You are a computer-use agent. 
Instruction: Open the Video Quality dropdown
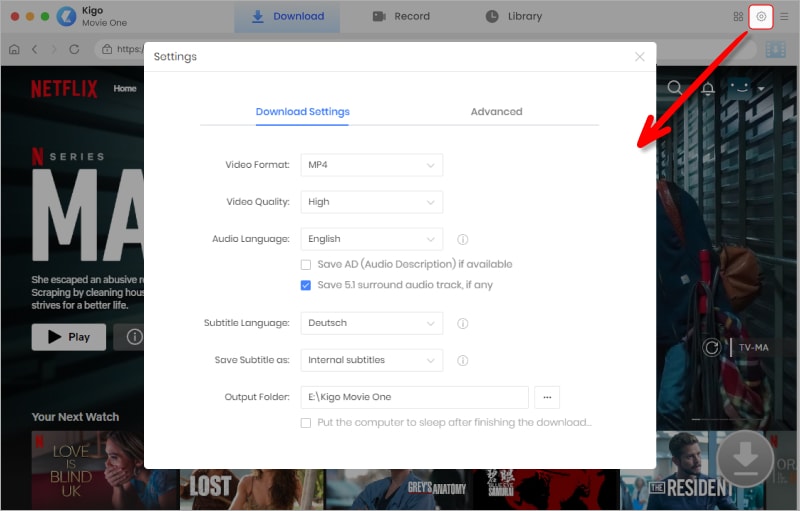point(372,202)
